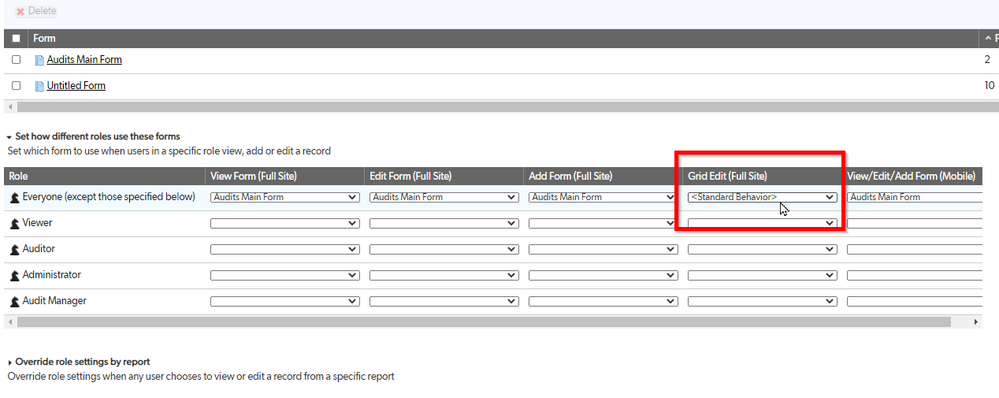The height and width of the screenshot is (398, 999).
Task: Open the Untitled Form link
Action: [76, 85]
